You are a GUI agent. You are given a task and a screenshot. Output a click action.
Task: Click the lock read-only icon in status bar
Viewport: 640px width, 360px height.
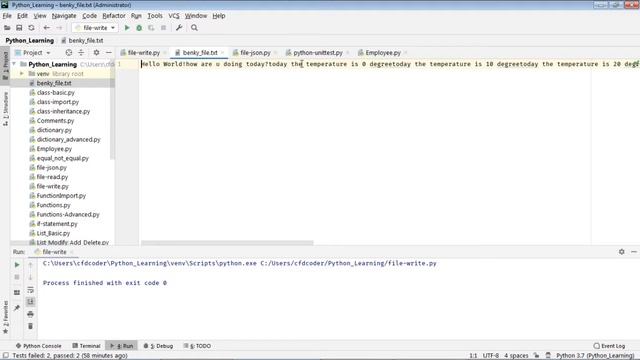536,356
